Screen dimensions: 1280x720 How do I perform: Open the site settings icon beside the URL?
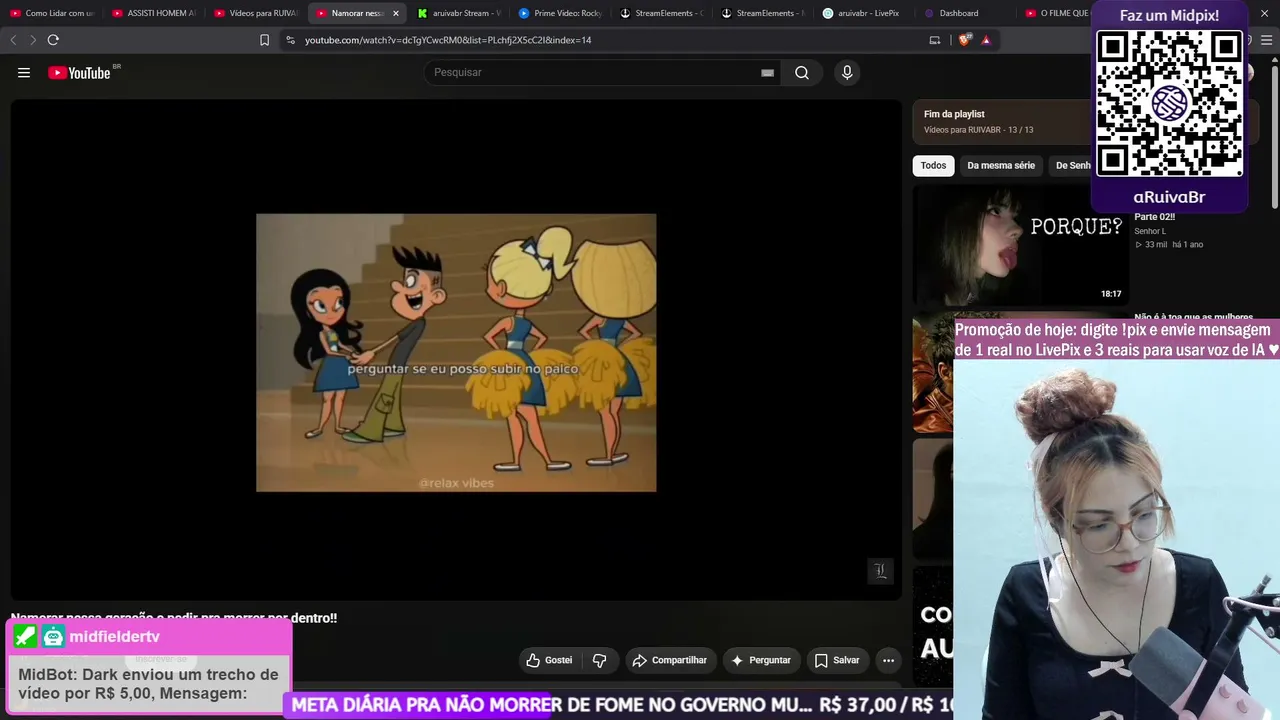pyautogui.click(x=290, y=40)
